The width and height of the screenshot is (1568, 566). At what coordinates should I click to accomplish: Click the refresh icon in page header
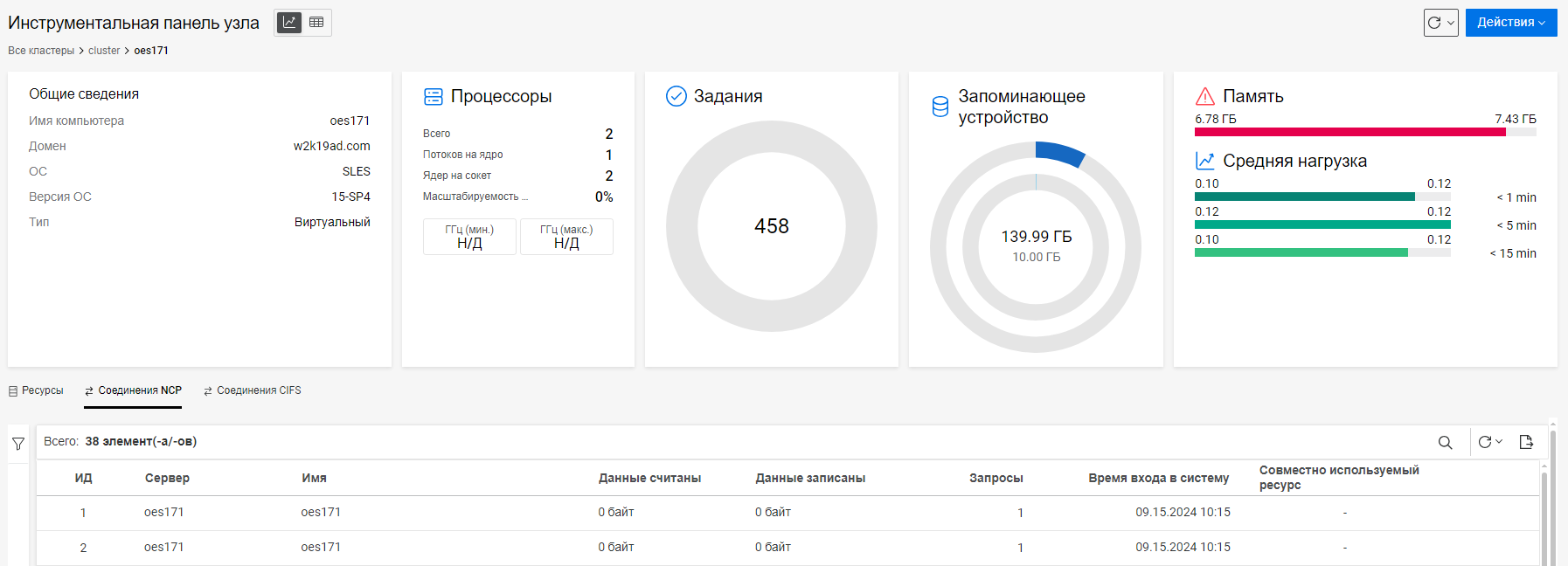1434,23
